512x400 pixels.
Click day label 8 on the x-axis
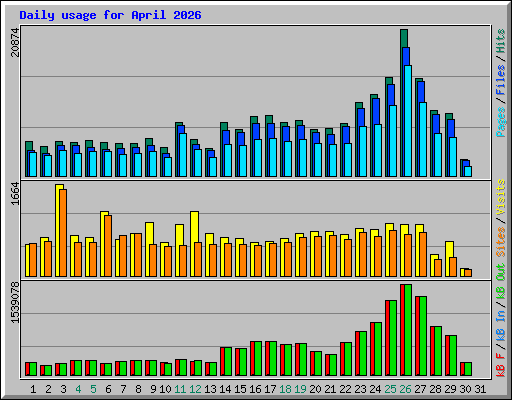tap(138, 389)
